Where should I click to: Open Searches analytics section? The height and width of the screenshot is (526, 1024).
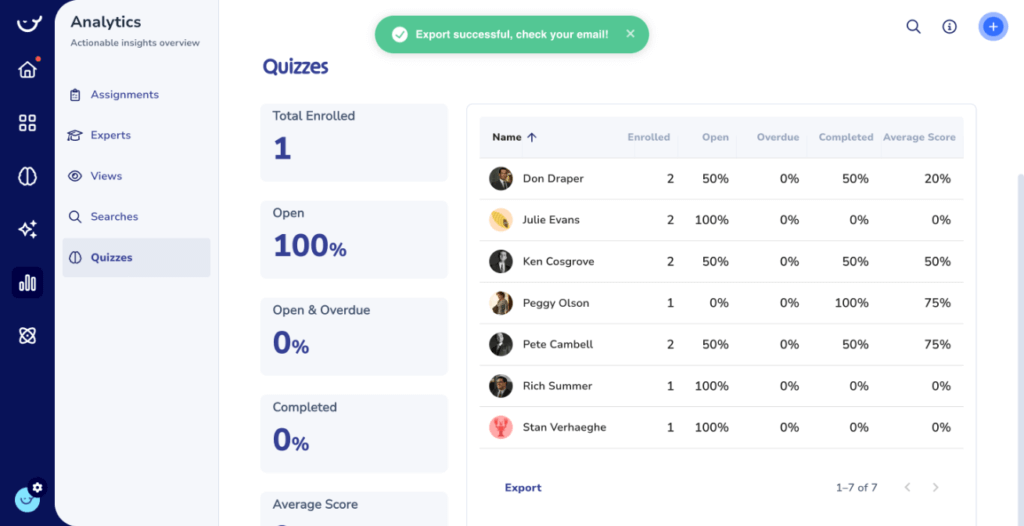click(x=114, y=217)
